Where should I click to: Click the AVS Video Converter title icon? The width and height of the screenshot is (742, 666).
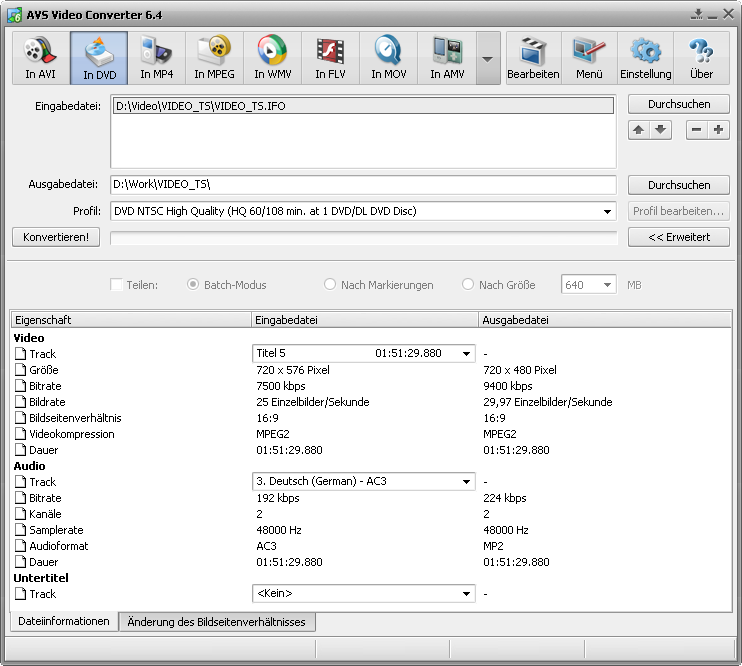point(15,15)
